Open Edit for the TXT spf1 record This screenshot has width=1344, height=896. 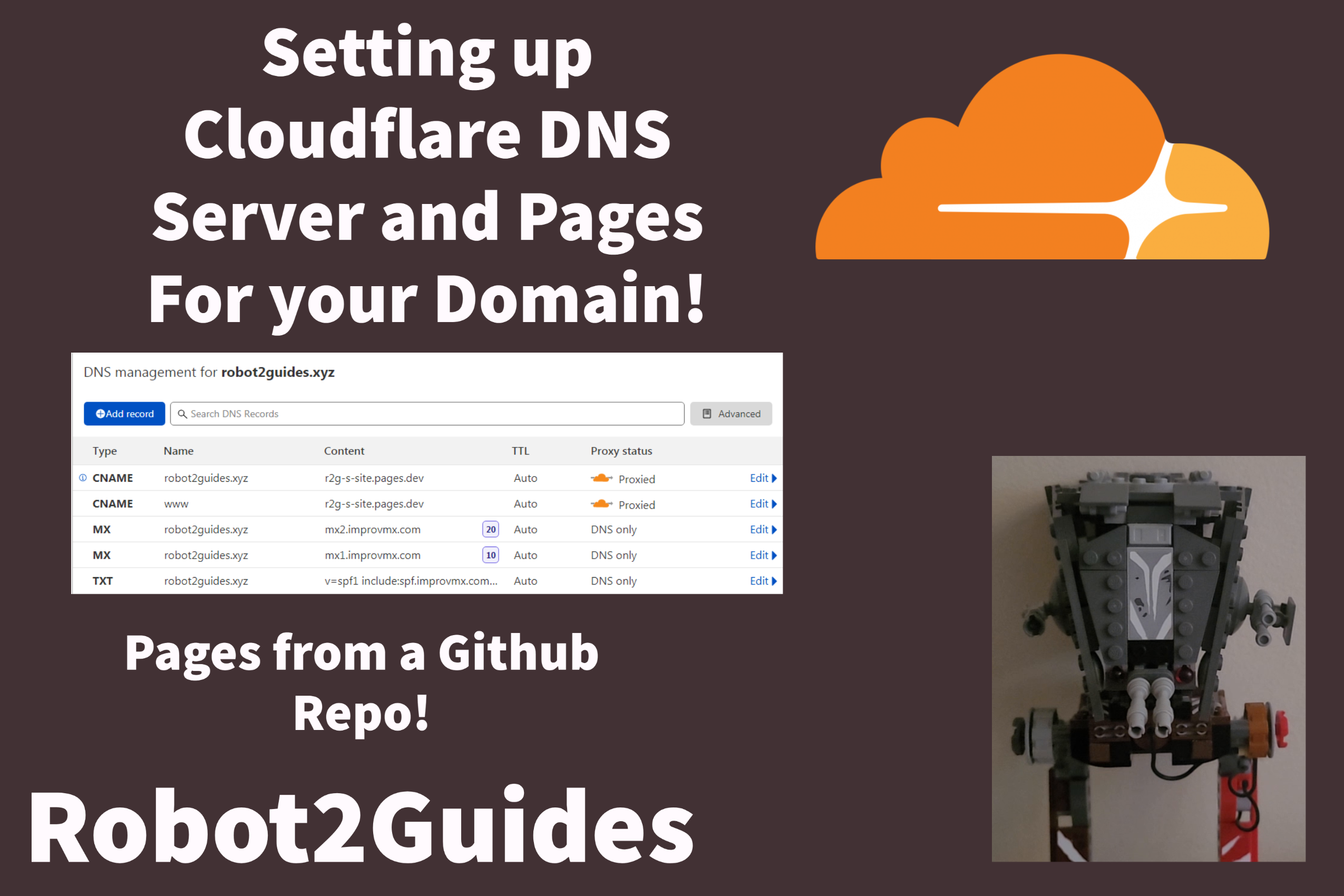(x=763, y=581)
